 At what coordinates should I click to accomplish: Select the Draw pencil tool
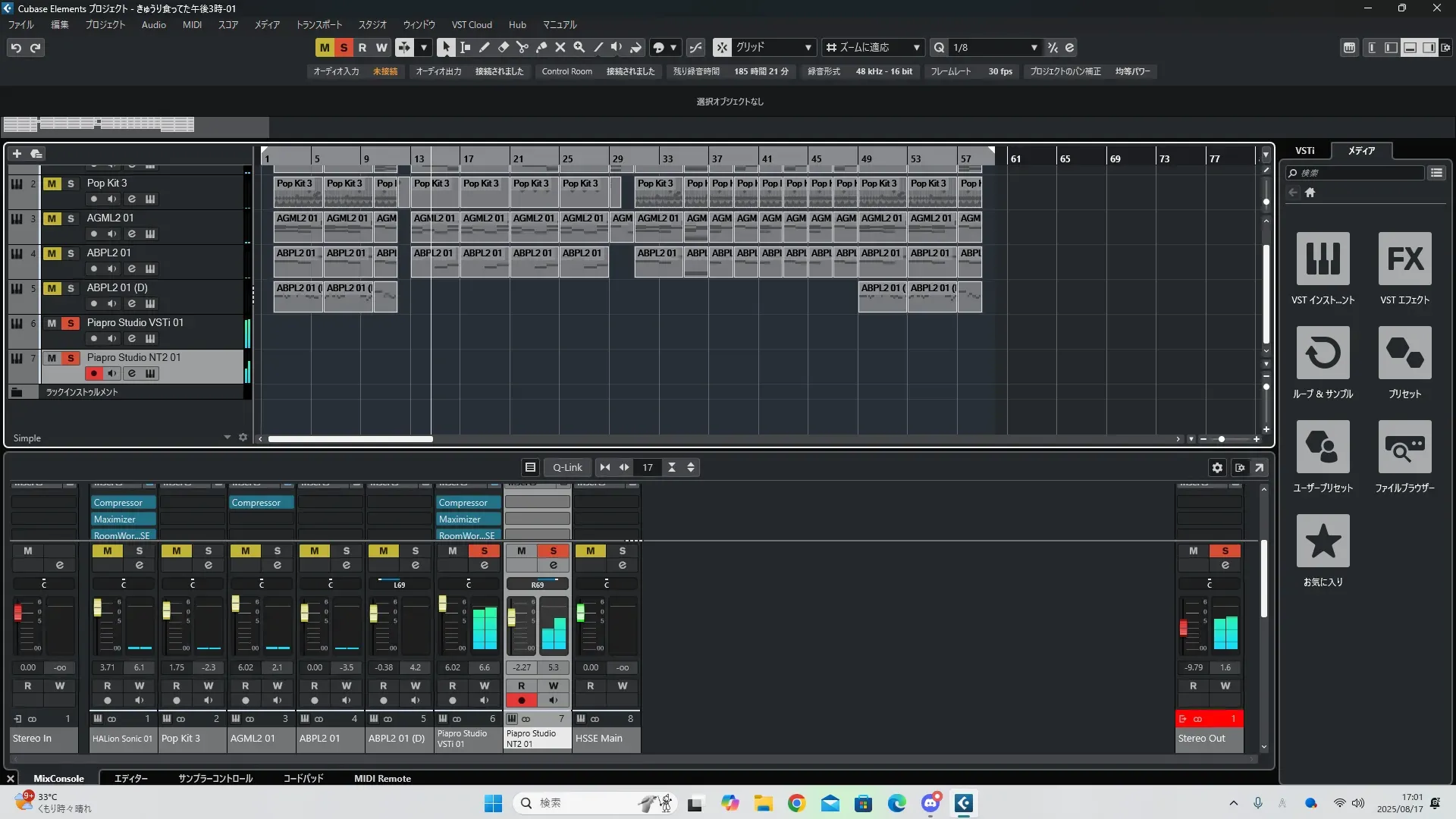pyautogui.click(x=485, y=47)
